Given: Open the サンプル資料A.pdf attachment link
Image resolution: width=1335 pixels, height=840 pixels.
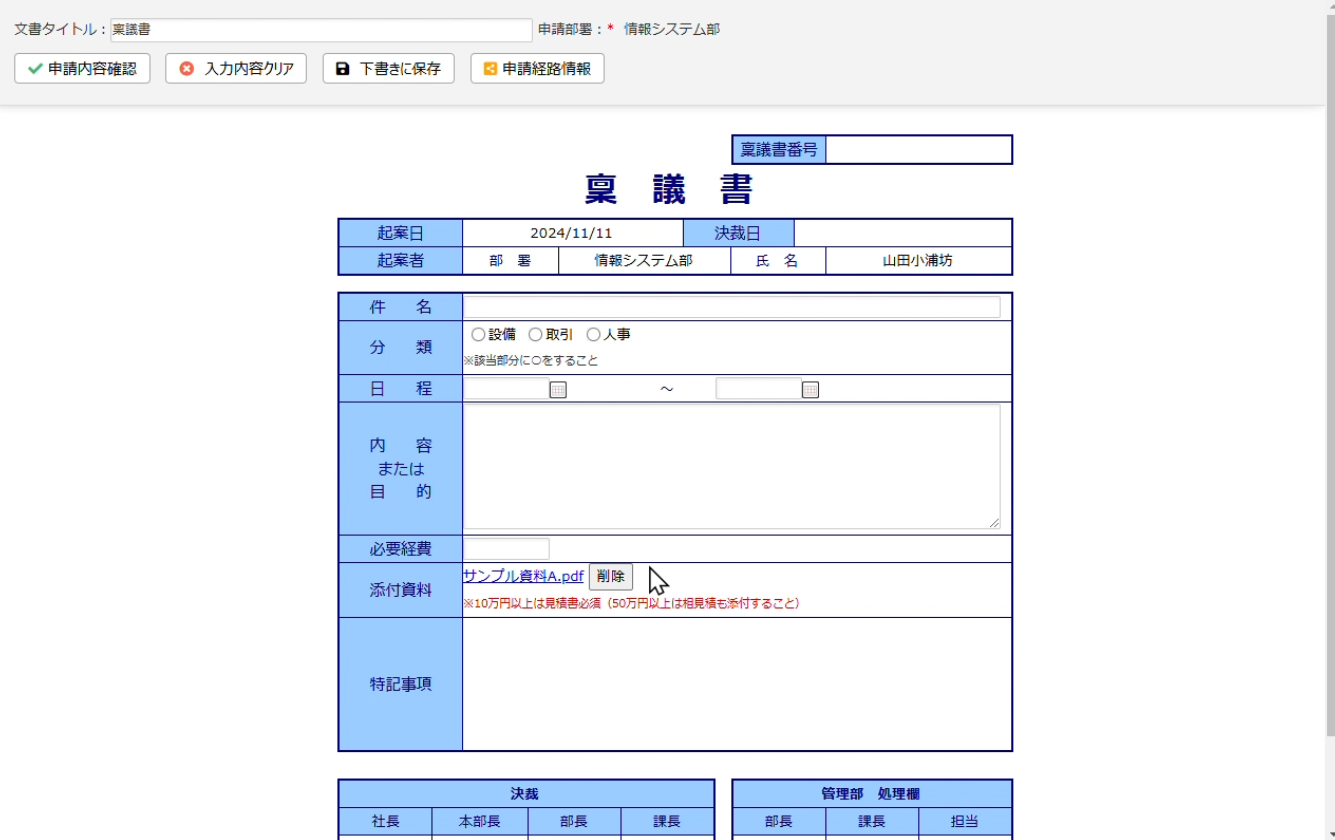Looking at the screenshot, I should [523, 576].
